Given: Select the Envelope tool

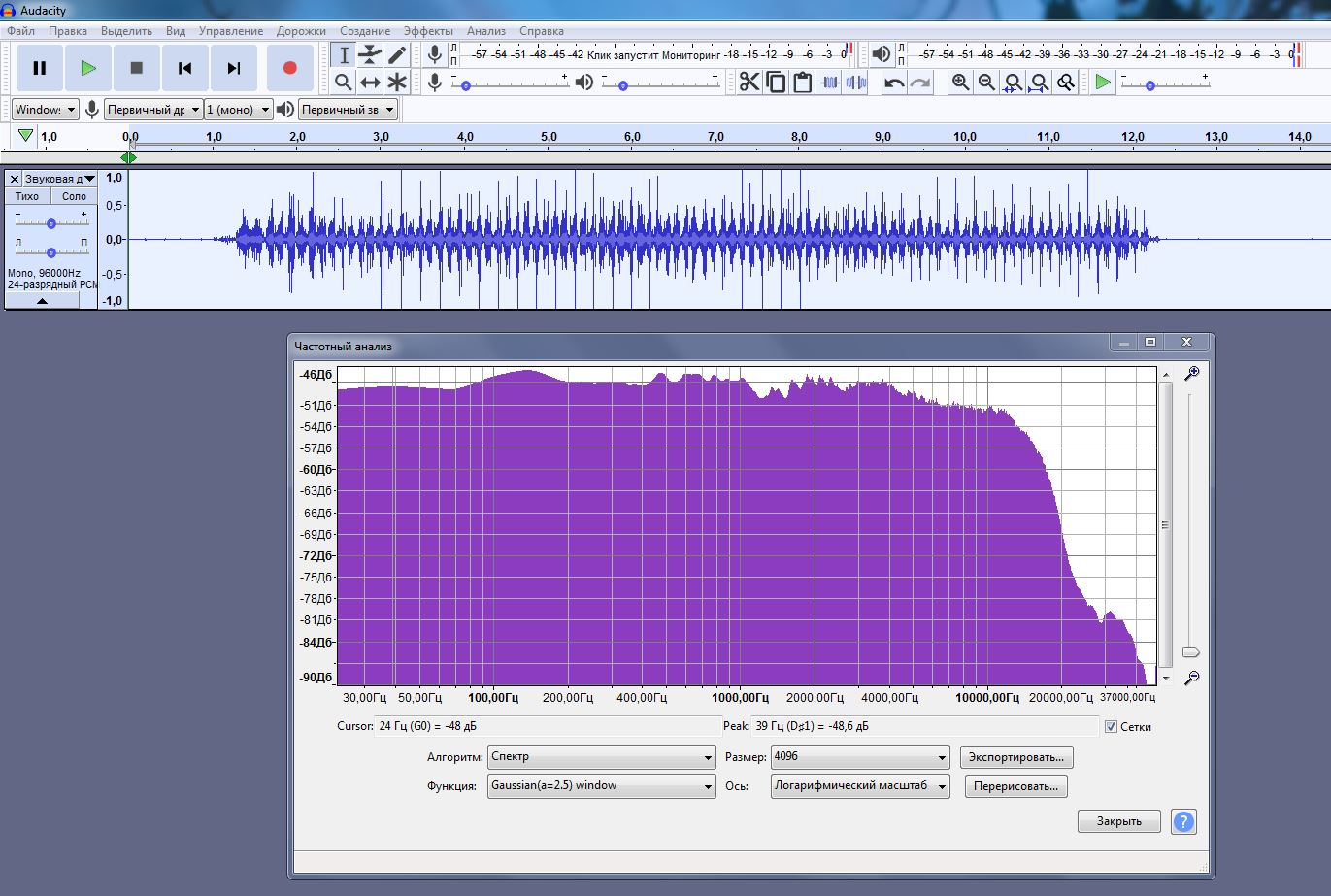Looking at the screenshot, I should click(x=370, y=55).
